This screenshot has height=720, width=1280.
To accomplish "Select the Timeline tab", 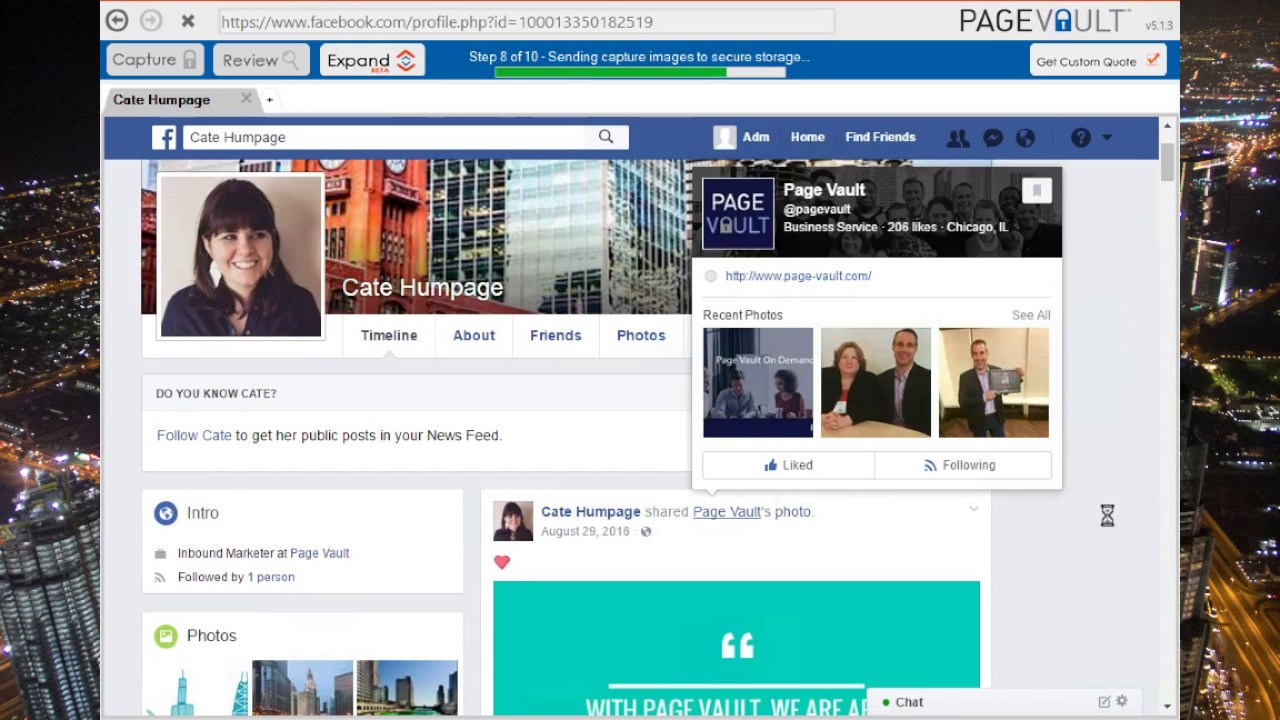I will pos(389,336).
